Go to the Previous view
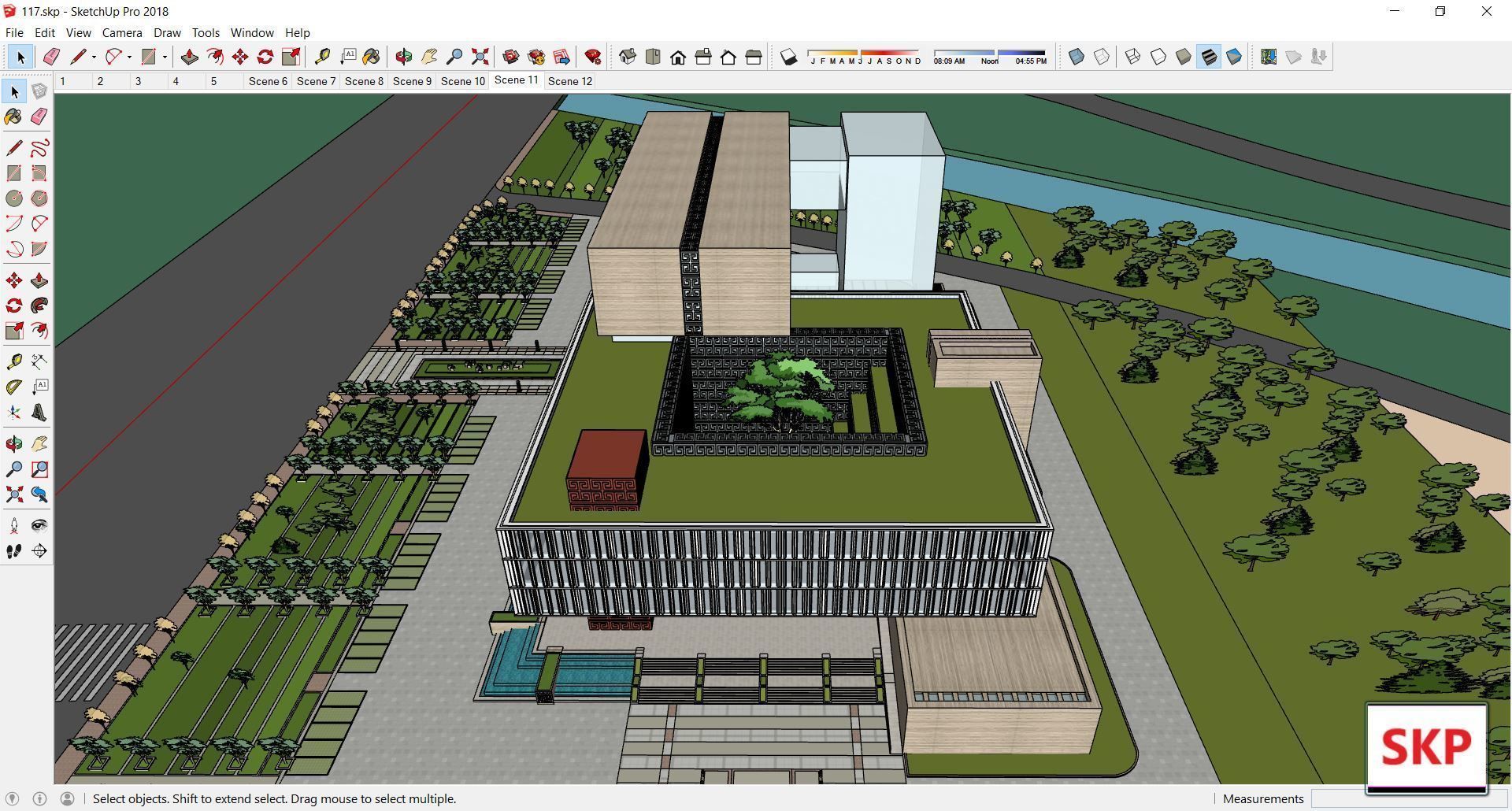Viewport: 1512px width, 811px height. (39, 494)
